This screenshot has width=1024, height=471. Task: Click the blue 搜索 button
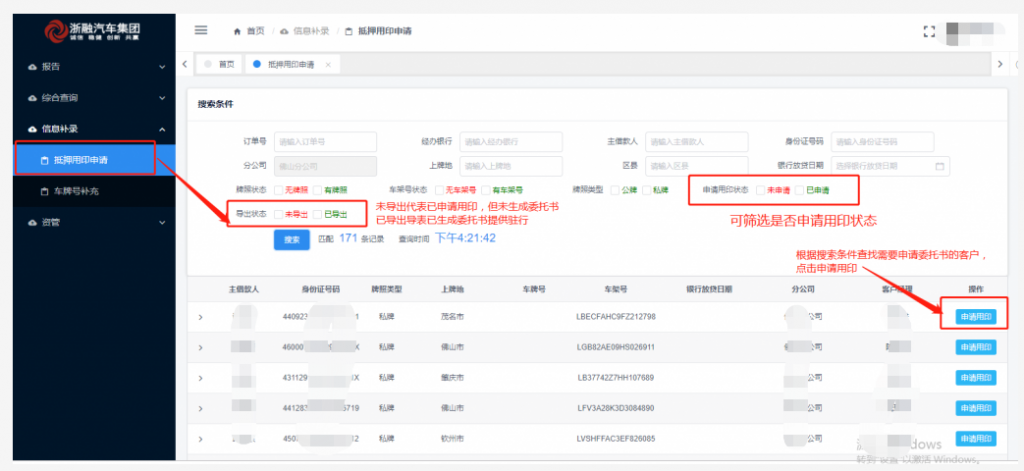[x=291, y=240]
